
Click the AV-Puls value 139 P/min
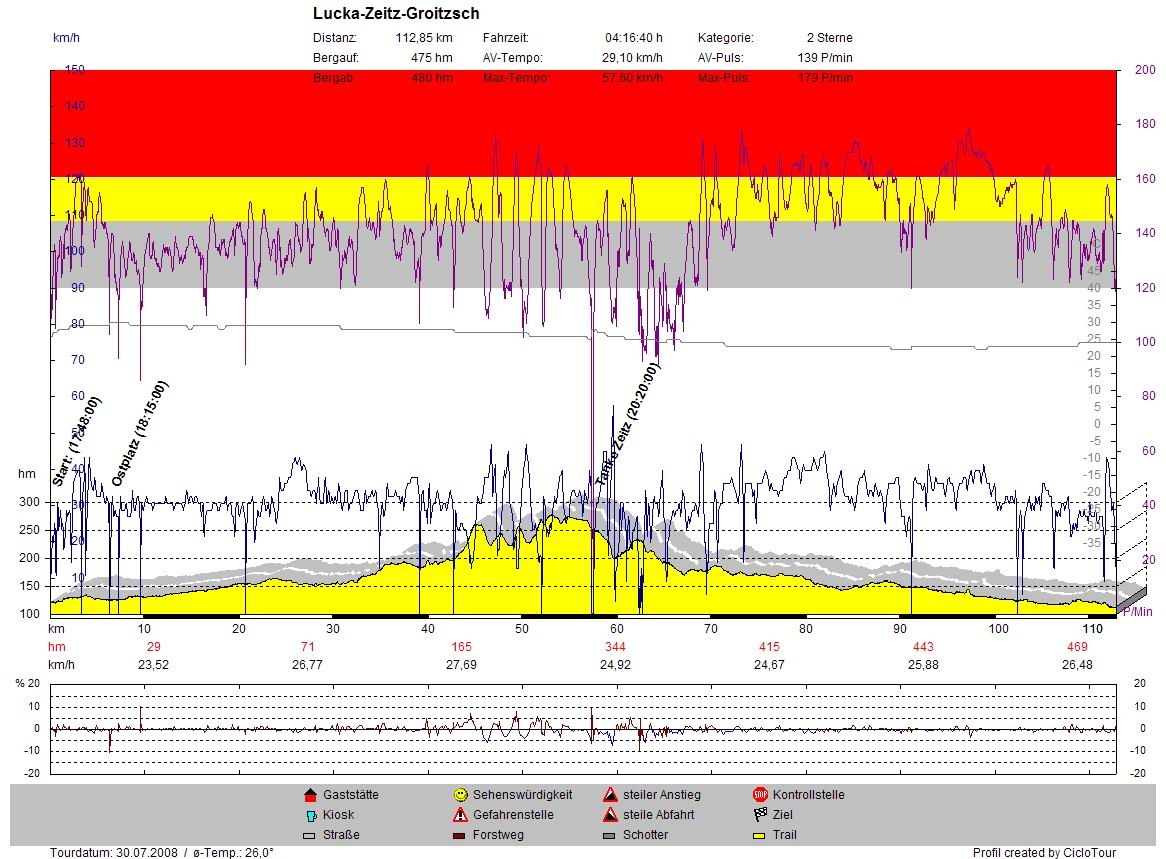pos(825,58)
